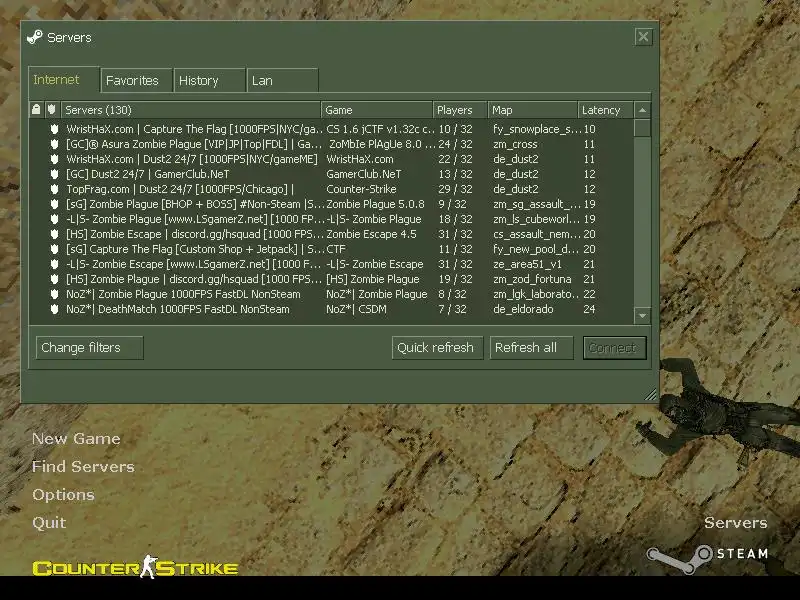The width and height of the screenshot is (800, 600).
Task: Select Quit in main menu
Action: tap(49, 522)
